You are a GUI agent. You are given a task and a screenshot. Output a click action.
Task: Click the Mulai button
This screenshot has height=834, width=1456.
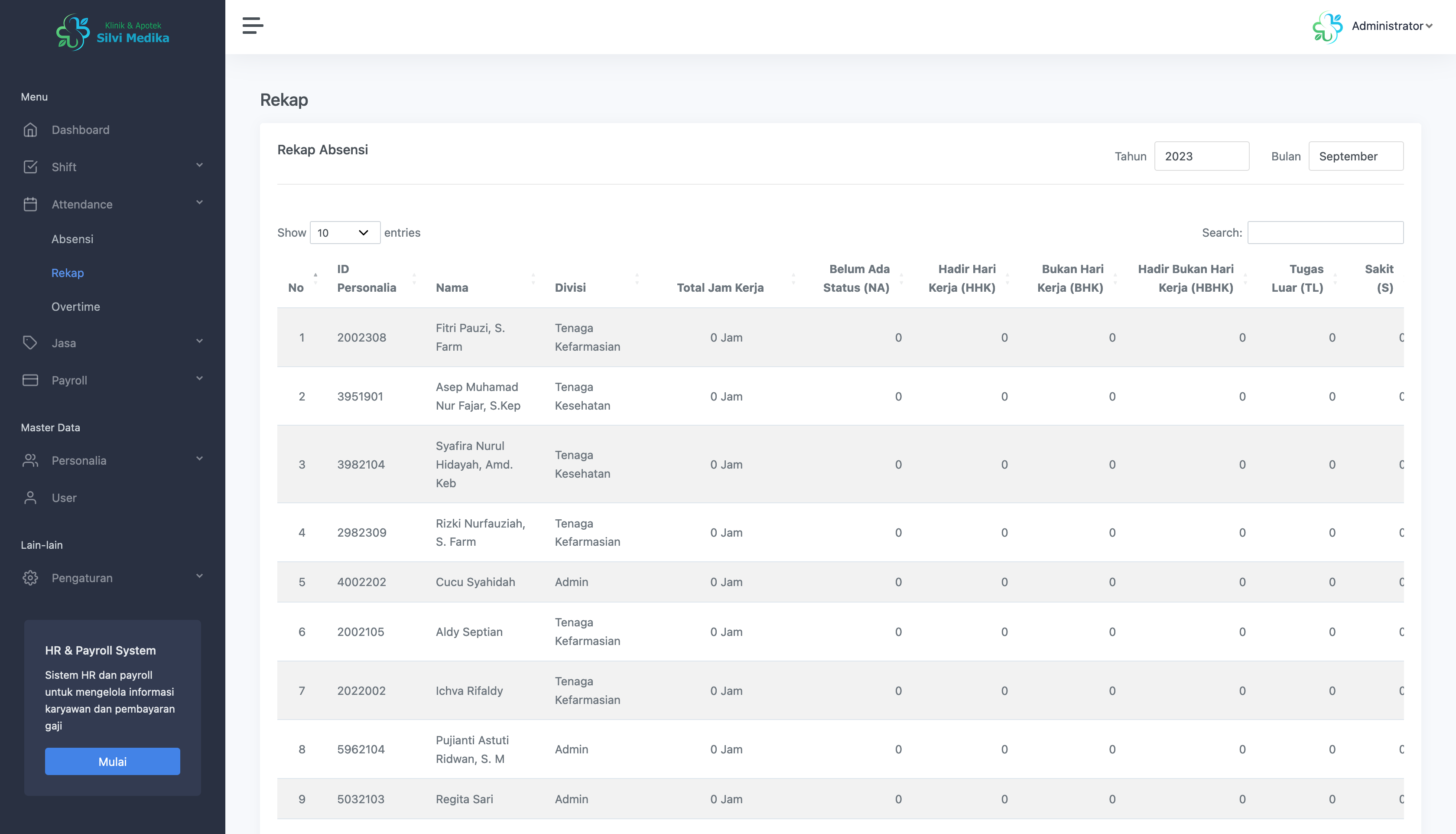[x=112, y=761]
